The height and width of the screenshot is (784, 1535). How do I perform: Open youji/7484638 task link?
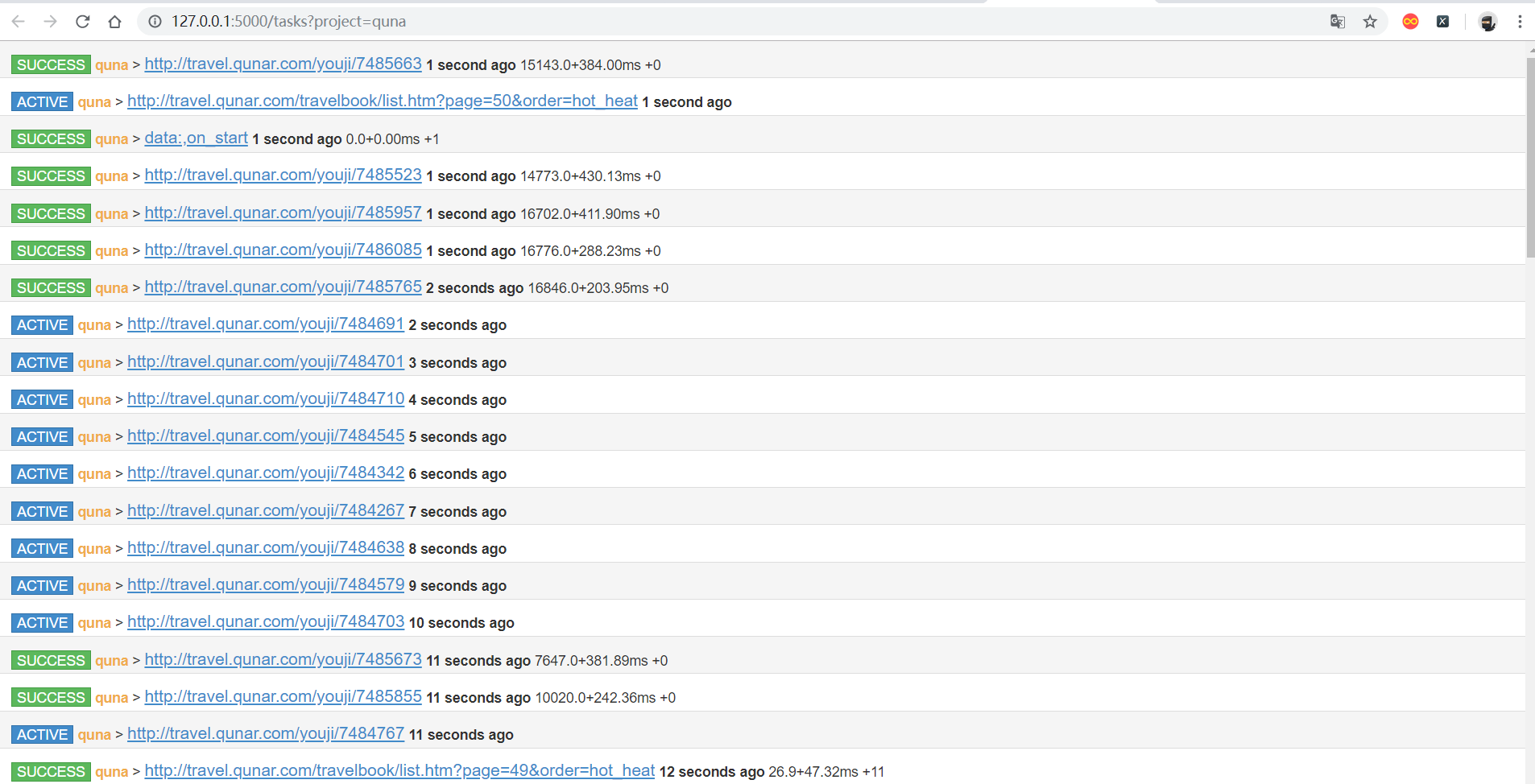pyautogui.click(x=266, y=547)
